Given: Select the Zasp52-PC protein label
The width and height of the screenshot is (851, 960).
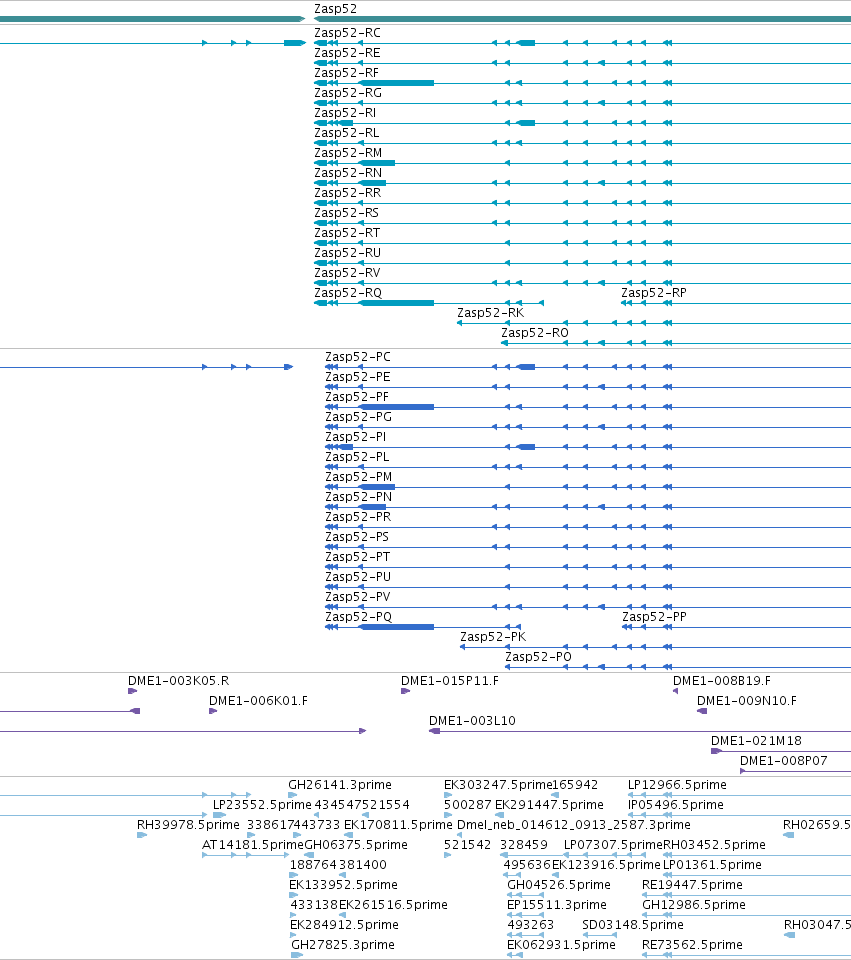Looking at the screenshot, I should click(358, 357).
